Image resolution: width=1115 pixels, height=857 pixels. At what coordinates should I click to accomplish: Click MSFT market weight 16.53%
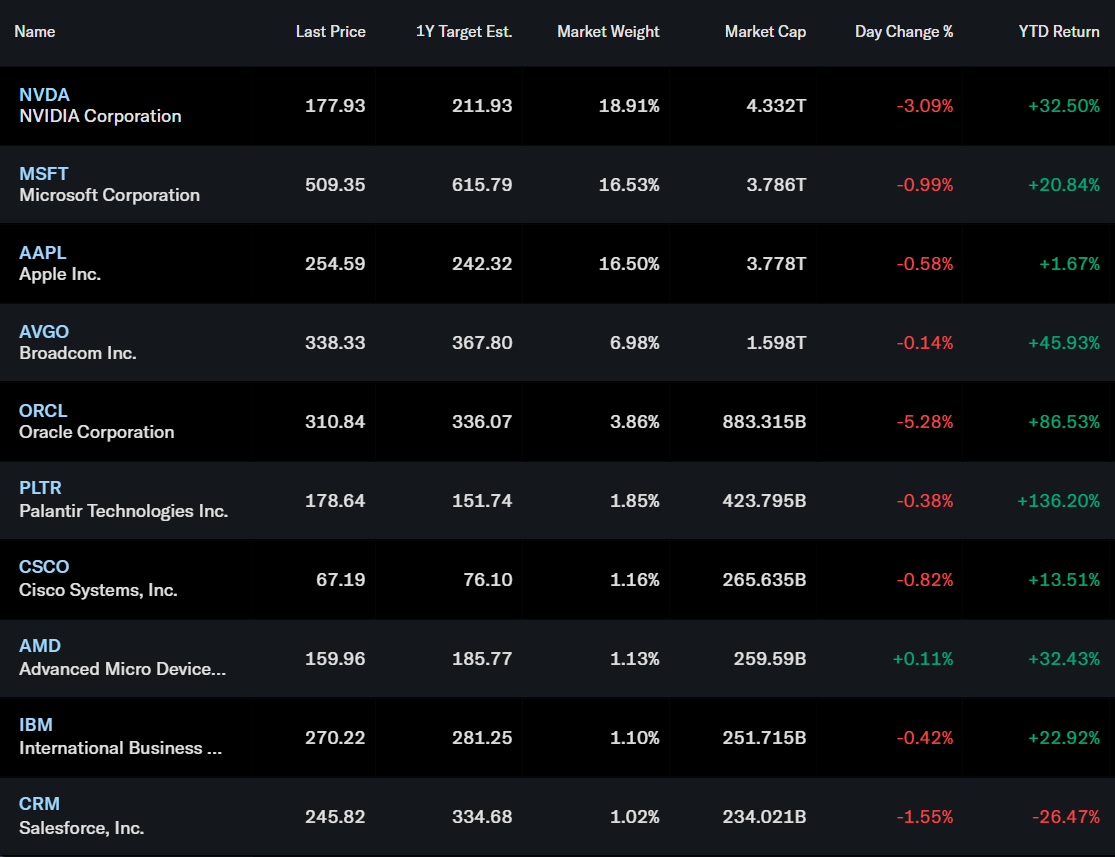(x=629, y=184)
